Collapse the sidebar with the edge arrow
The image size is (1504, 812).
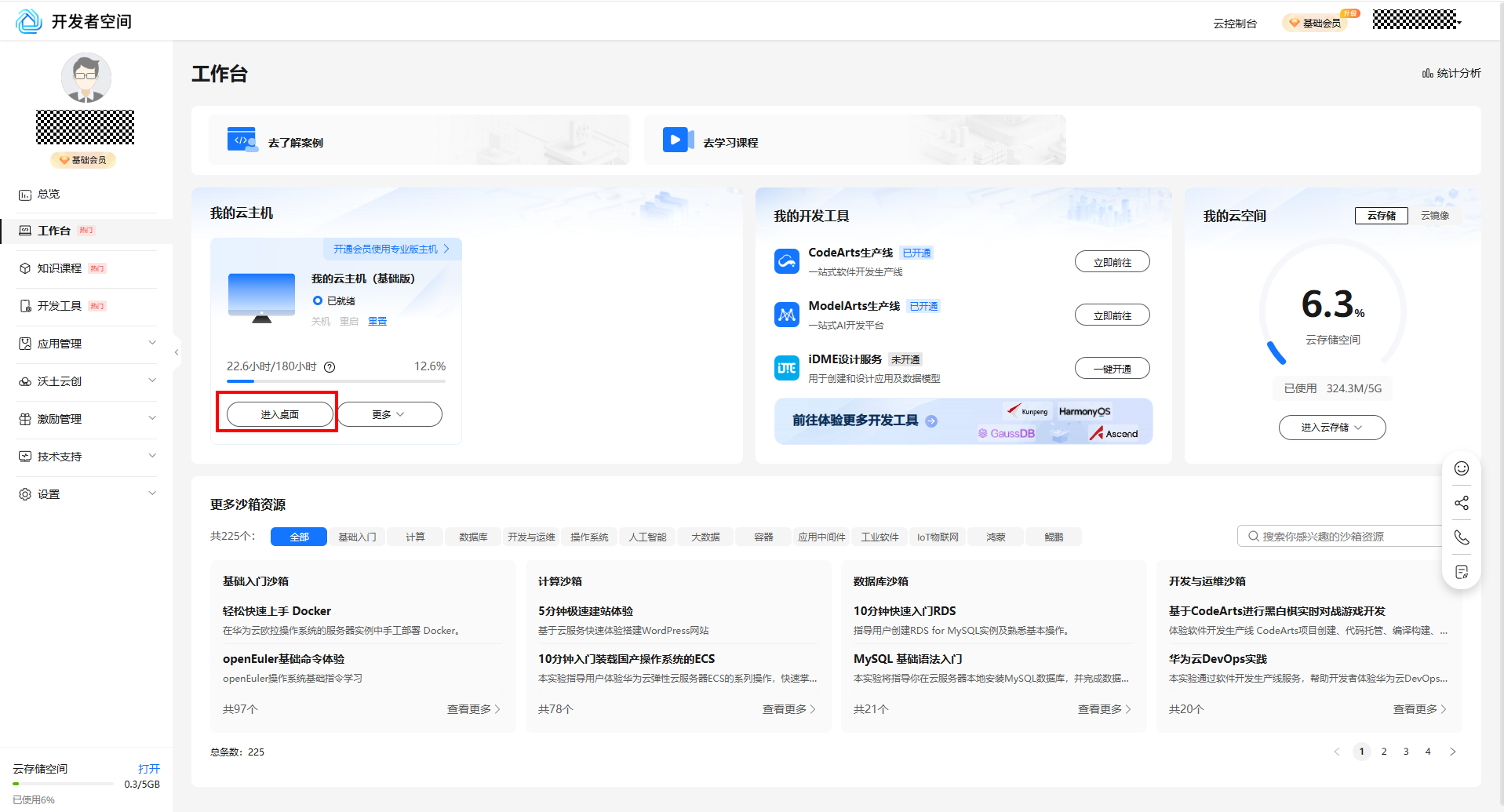coord(177,352)
